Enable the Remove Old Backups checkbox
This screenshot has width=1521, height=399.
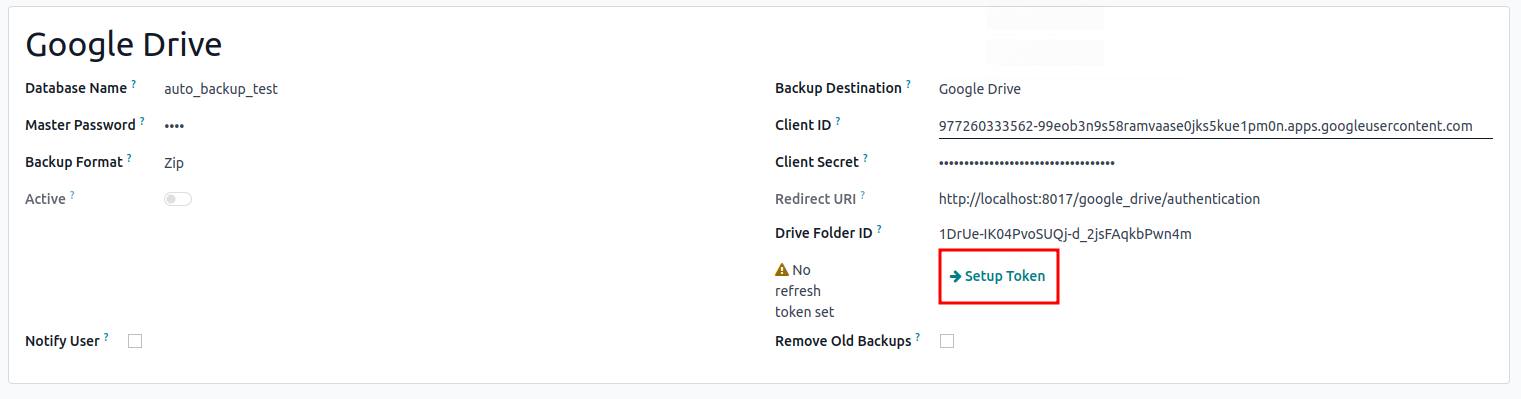947,341
